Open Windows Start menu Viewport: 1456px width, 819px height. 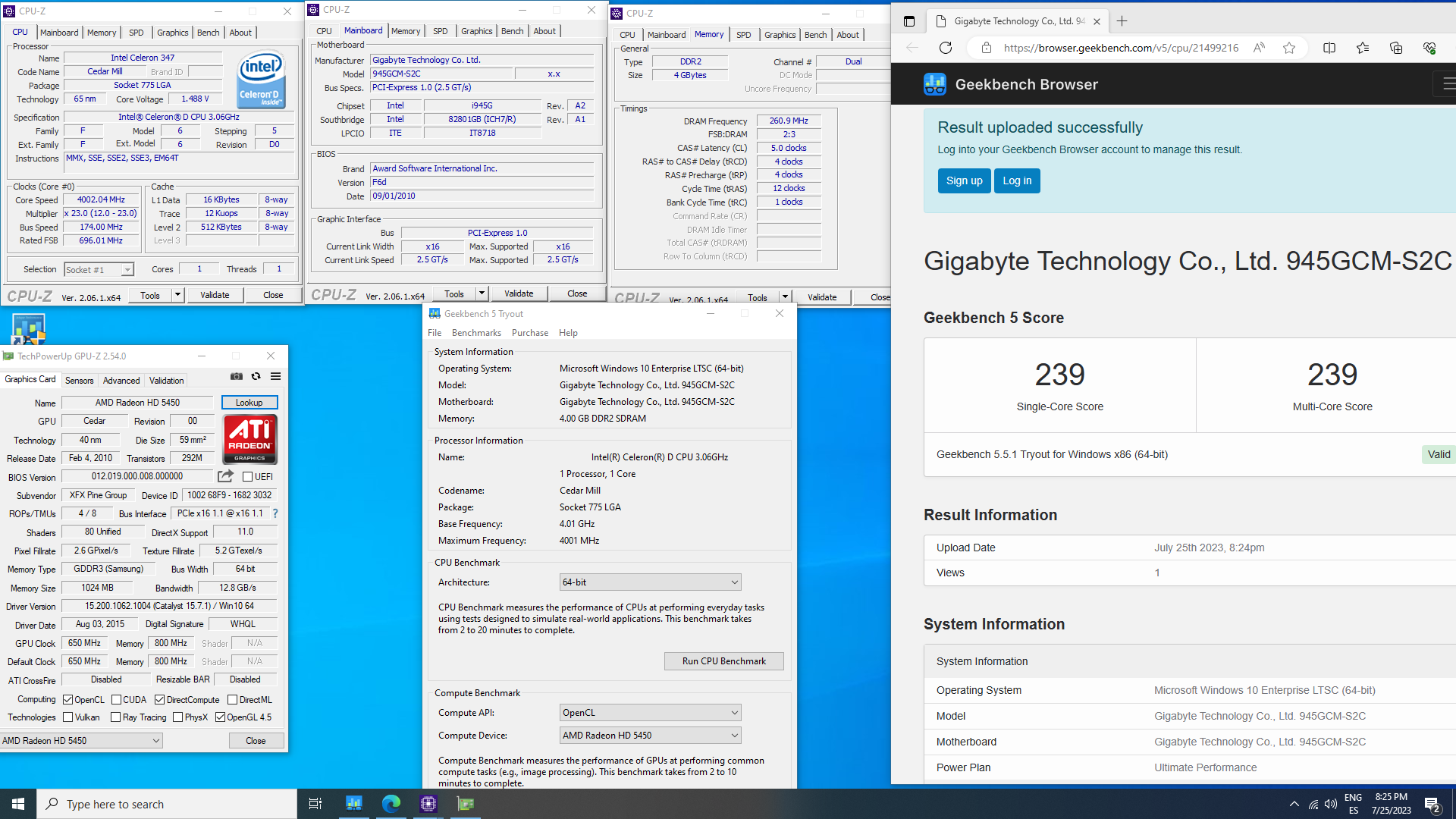18,804
